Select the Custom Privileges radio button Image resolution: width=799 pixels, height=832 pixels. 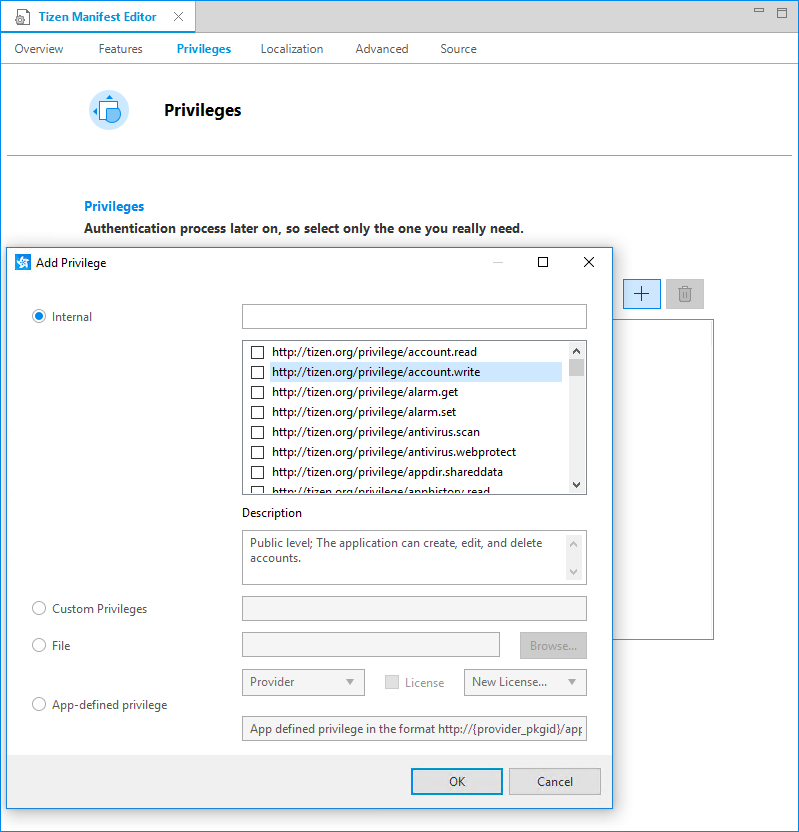pyautogui.click(x=40, y=608)
